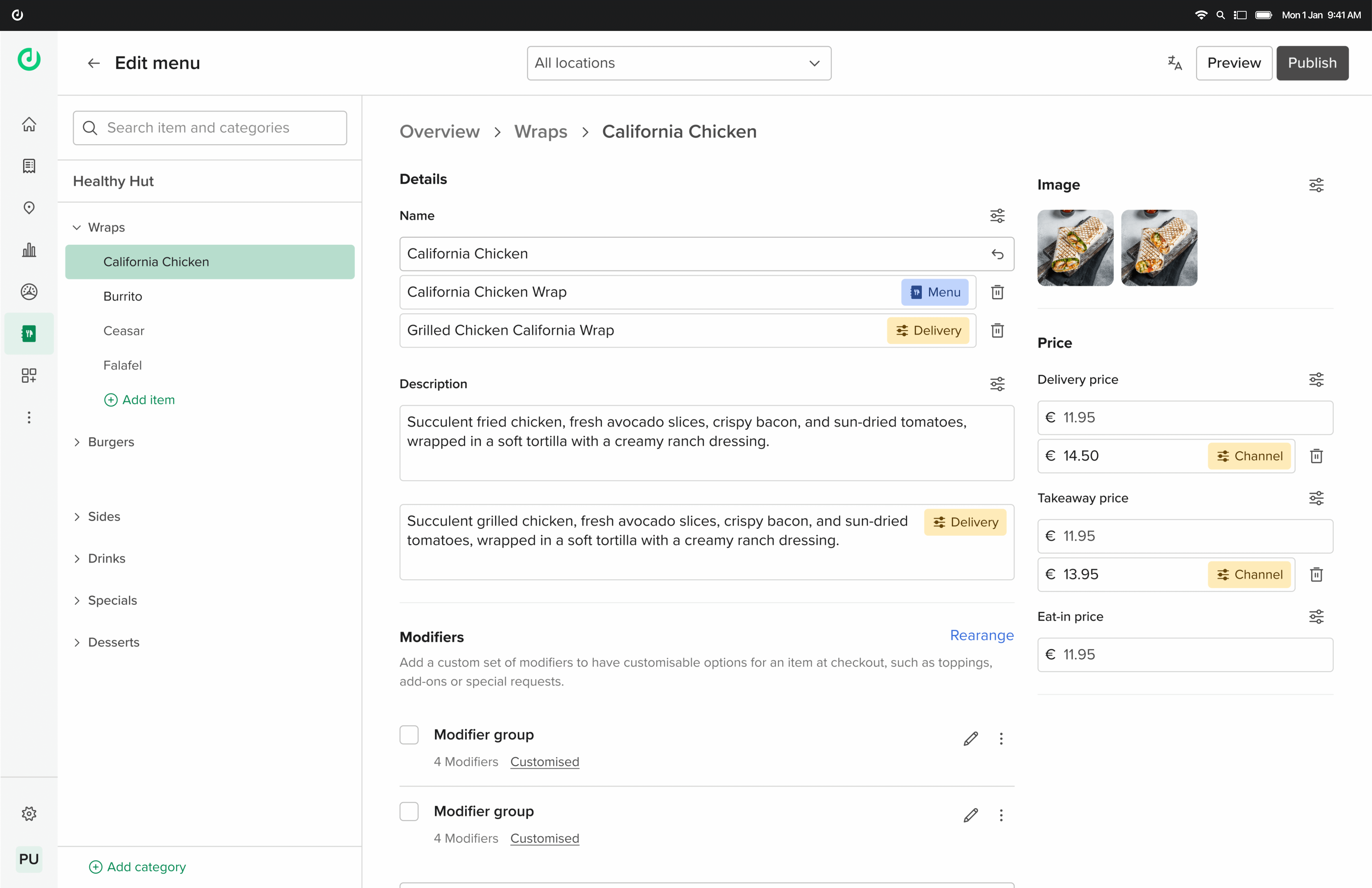Expand the Desserts category
This screenshot has height=888, width=1372.
tap(77, 642)
